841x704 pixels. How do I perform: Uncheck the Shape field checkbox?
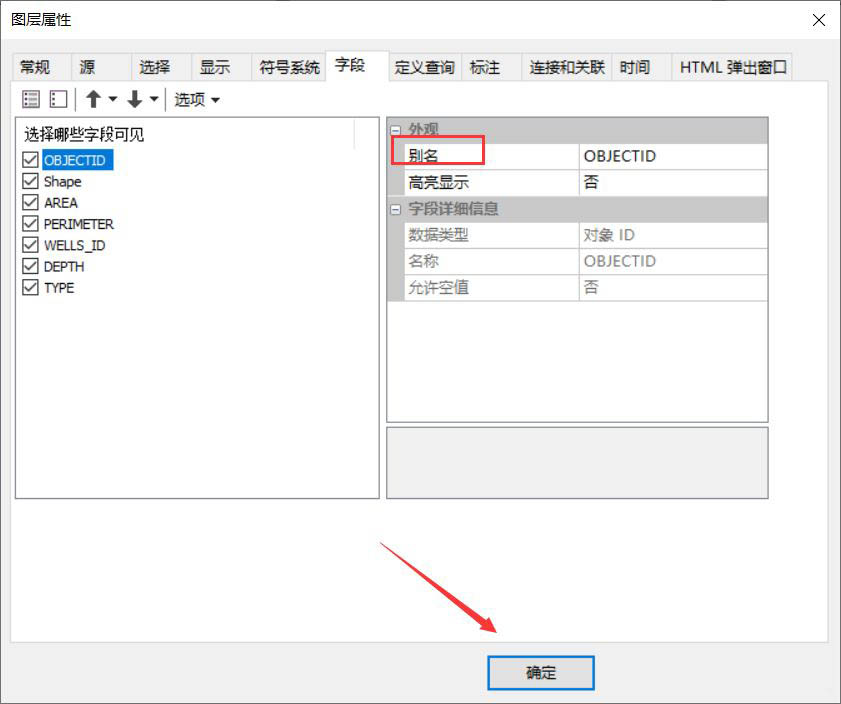tap(30, 181)
